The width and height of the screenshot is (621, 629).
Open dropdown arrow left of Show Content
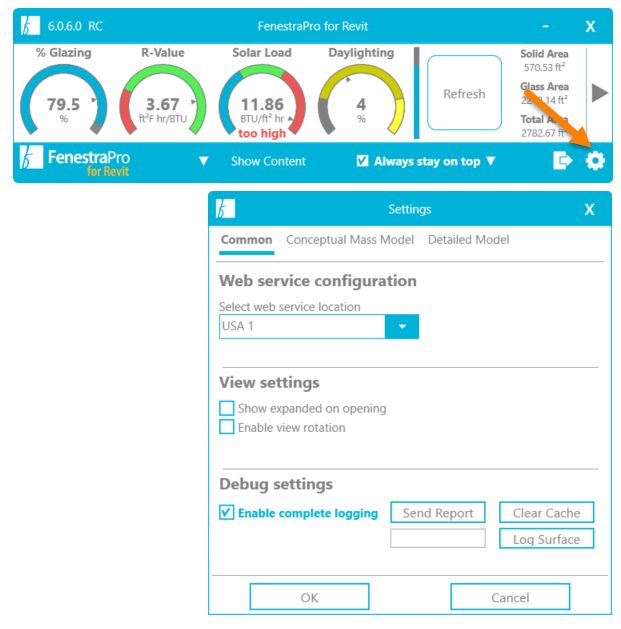[x=203, y=161]
